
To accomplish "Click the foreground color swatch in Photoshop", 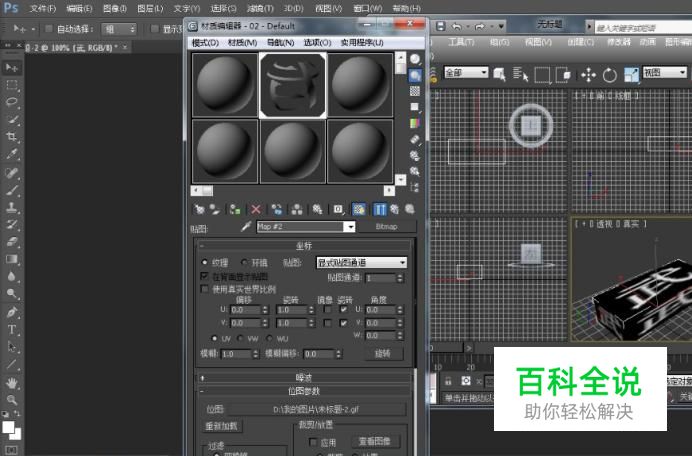I will point(9,427).
